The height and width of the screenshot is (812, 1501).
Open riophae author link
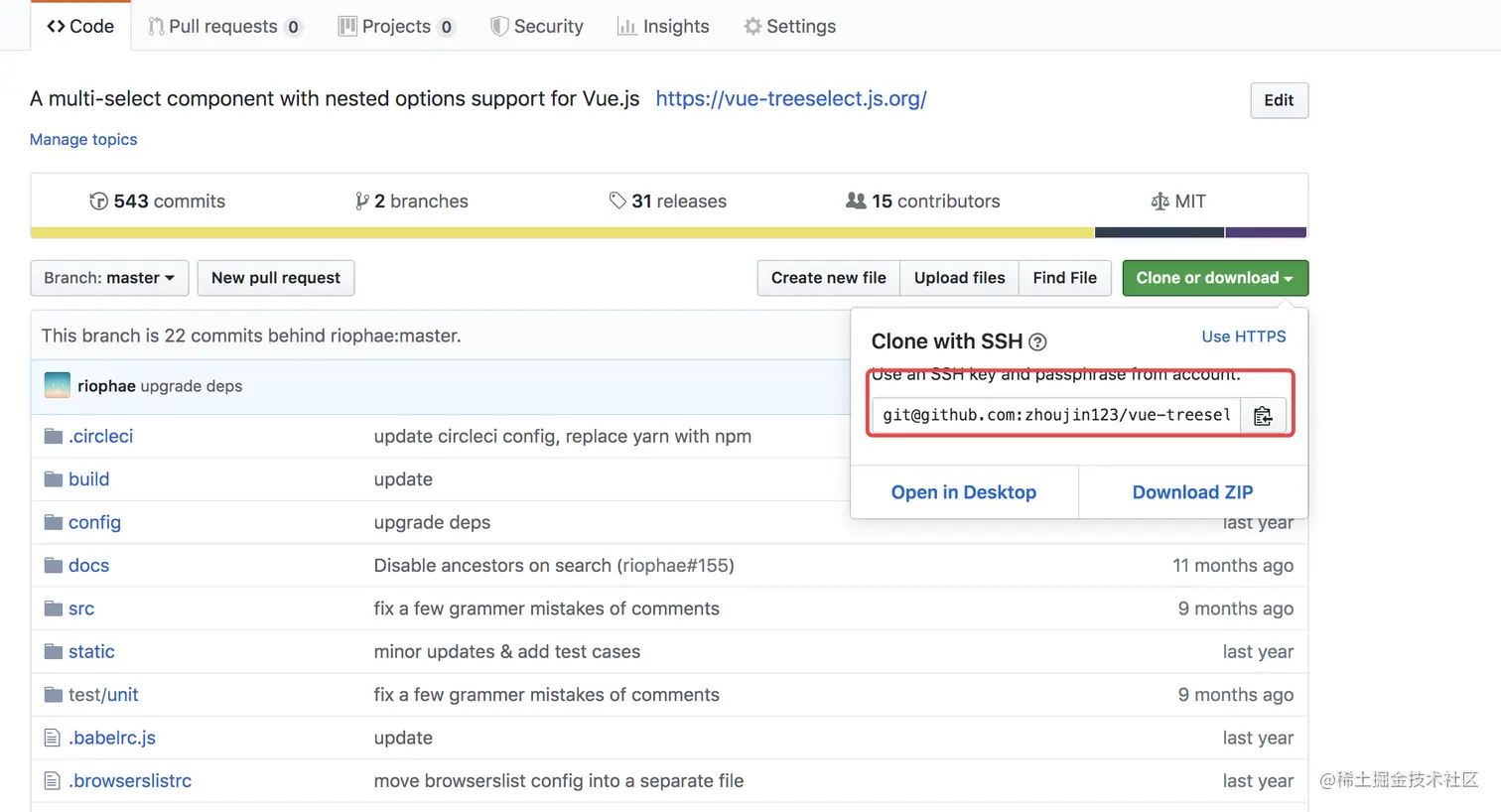coord(106,386)
